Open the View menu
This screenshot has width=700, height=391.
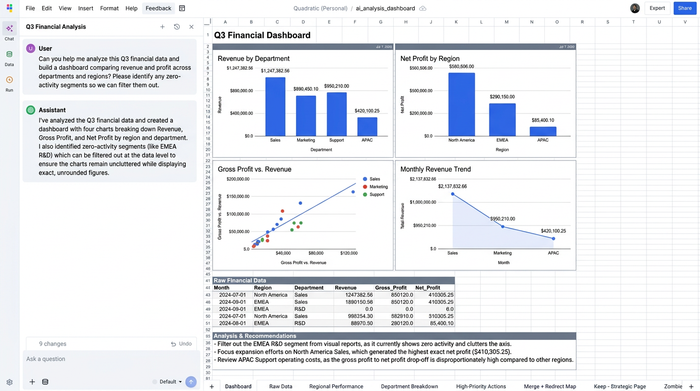pos(65,8)
